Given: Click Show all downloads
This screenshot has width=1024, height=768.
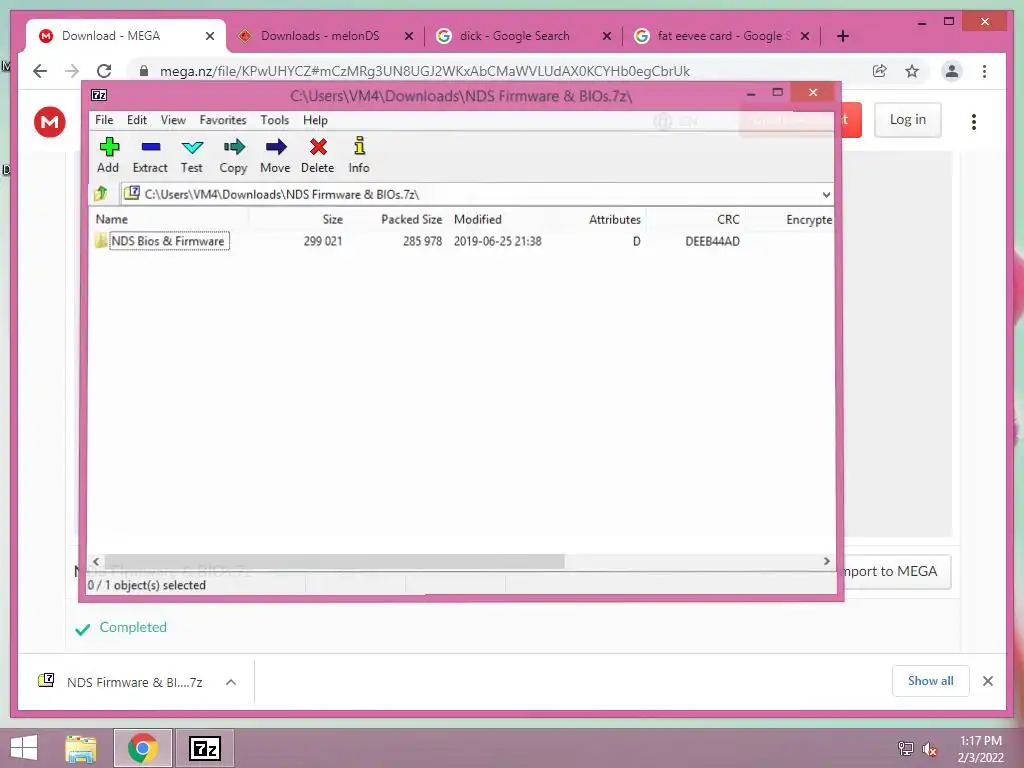Looking at the screenshot, I should point(931,681).
